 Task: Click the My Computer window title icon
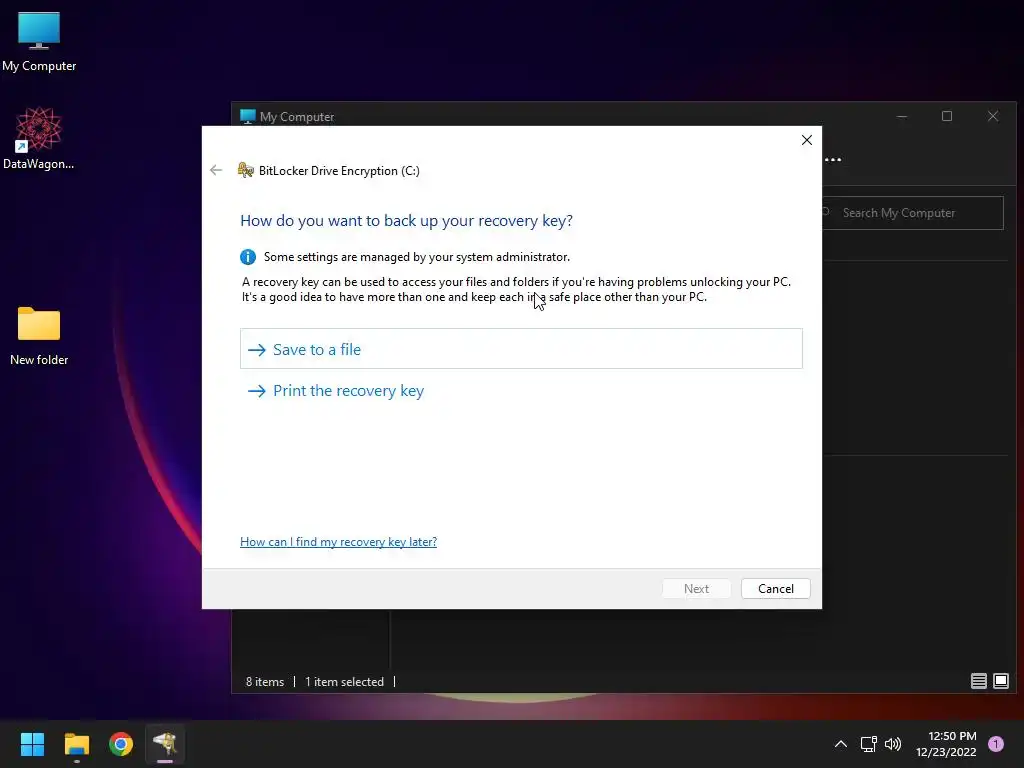[248, 116]
